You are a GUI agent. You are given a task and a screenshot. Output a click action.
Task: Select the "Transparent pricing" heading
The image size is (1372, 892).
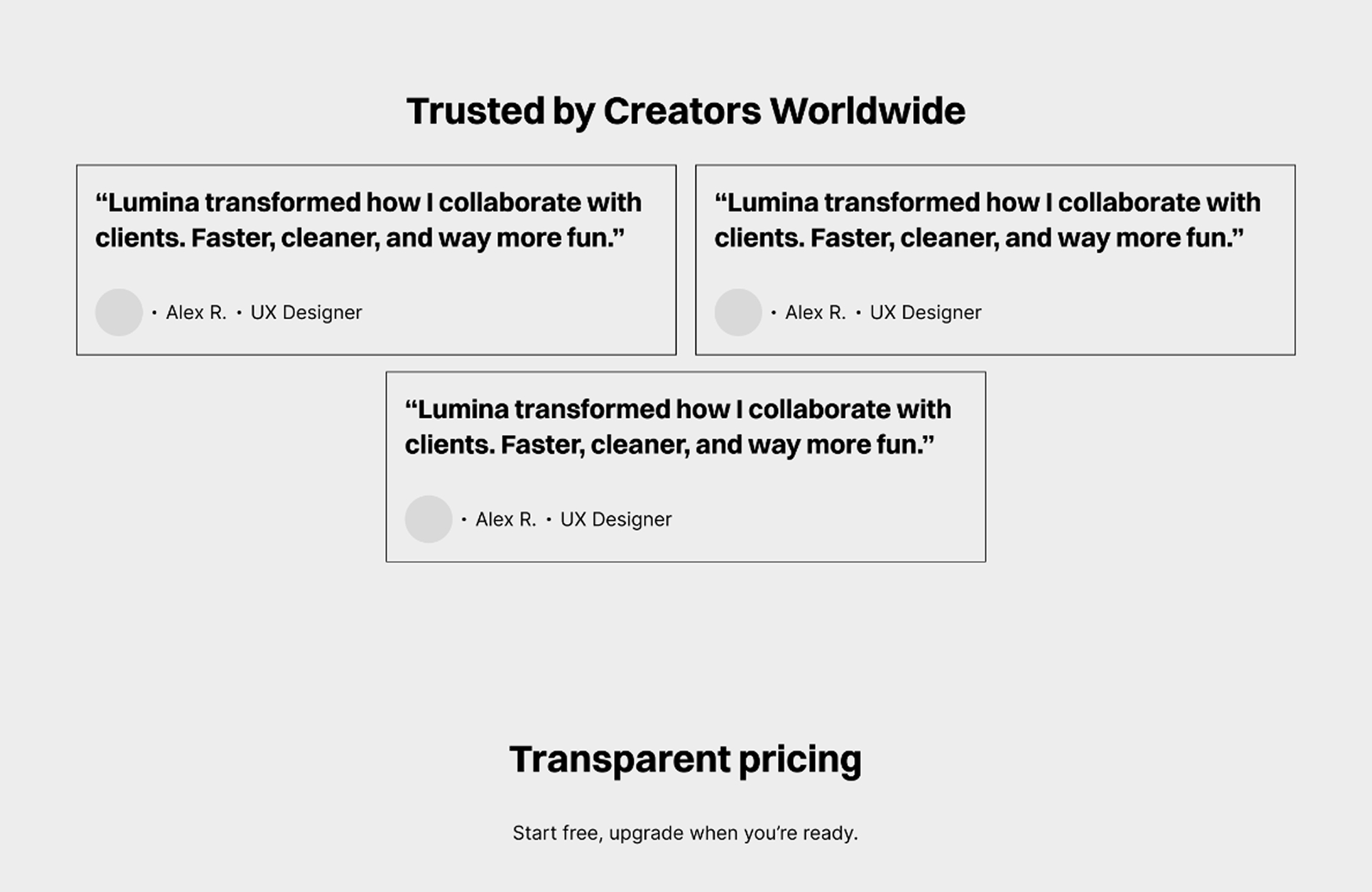[x=685, y=760]
